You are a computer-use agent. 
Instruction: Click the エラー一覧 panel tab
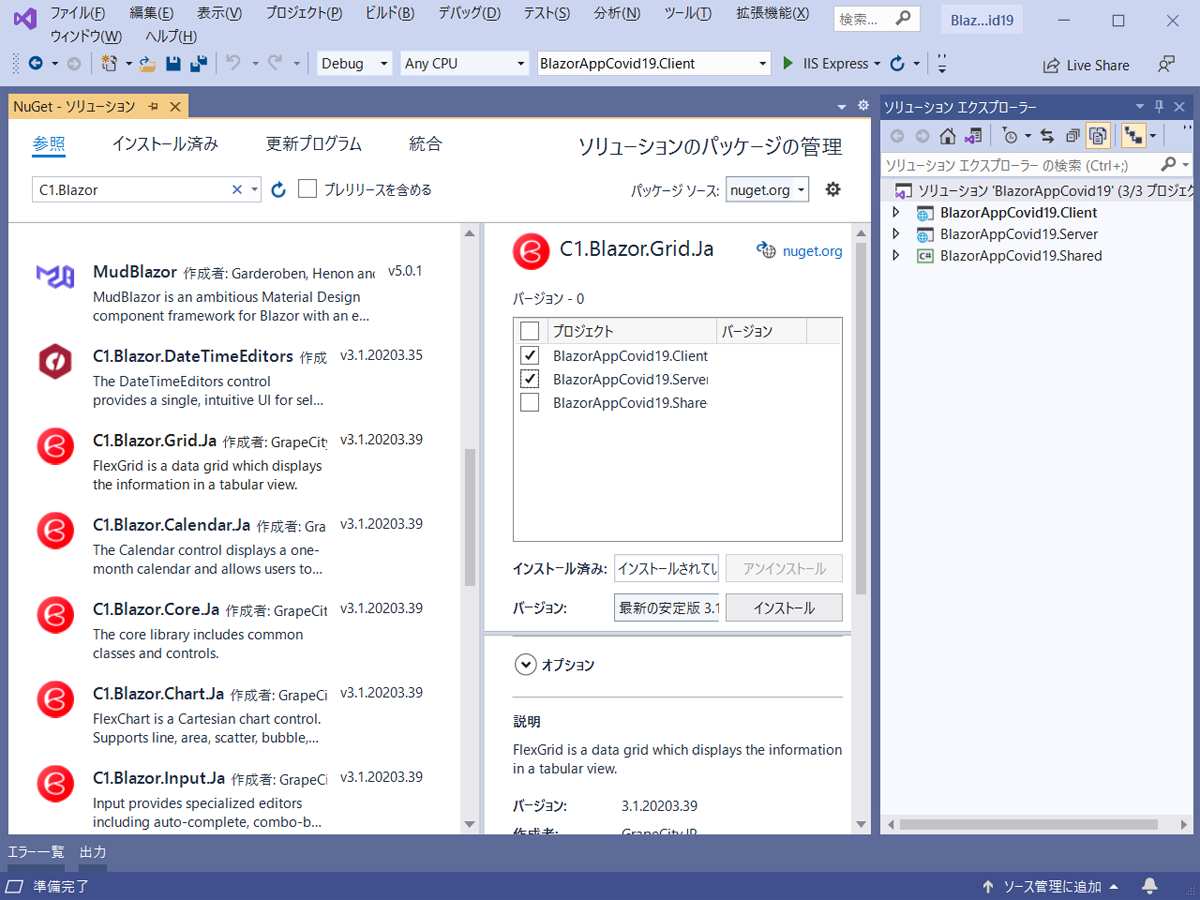(36, 852)
